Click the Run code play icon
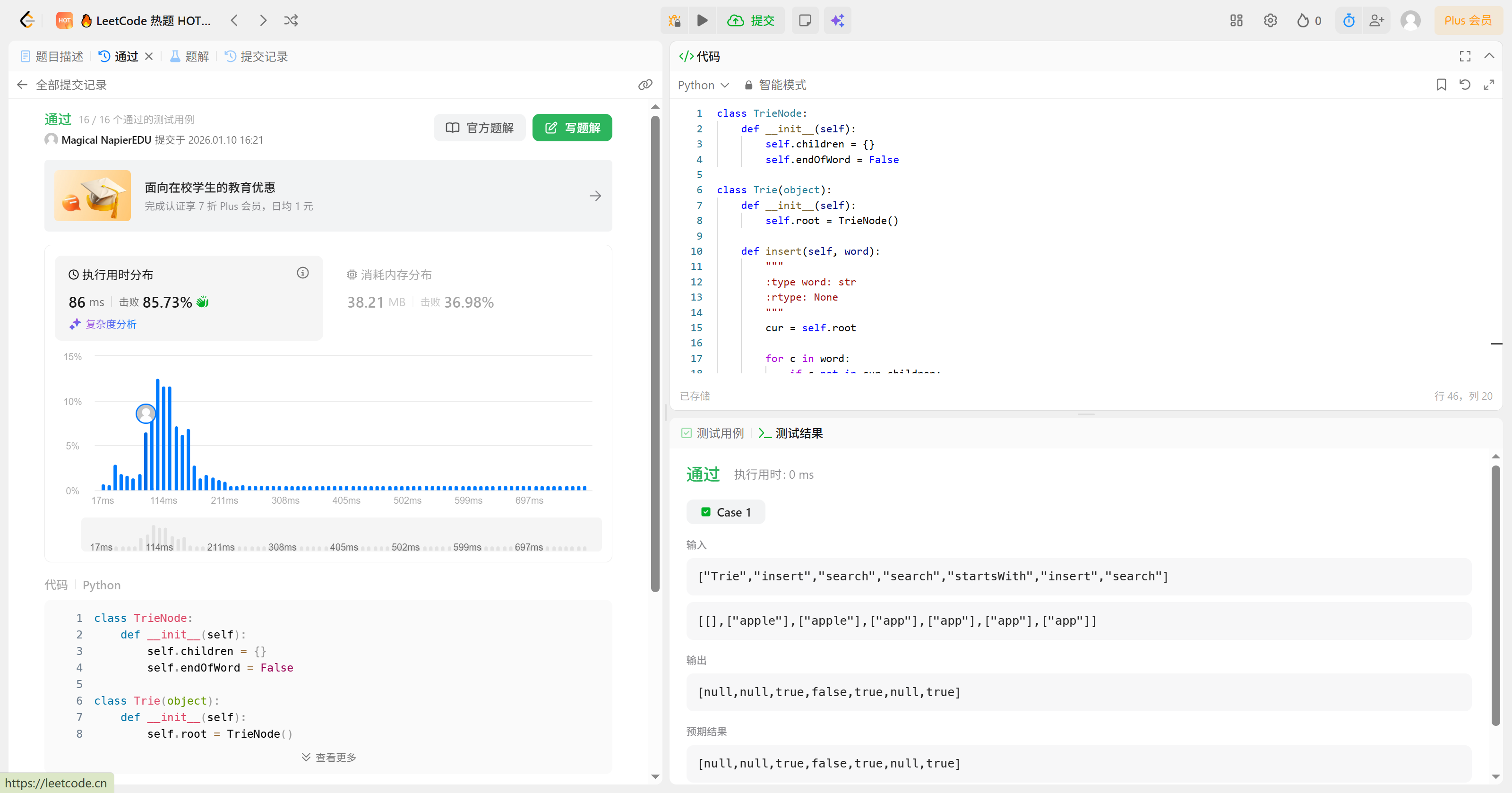The width and height of the screenshot is (1512, 793). (x=702, y=20)
